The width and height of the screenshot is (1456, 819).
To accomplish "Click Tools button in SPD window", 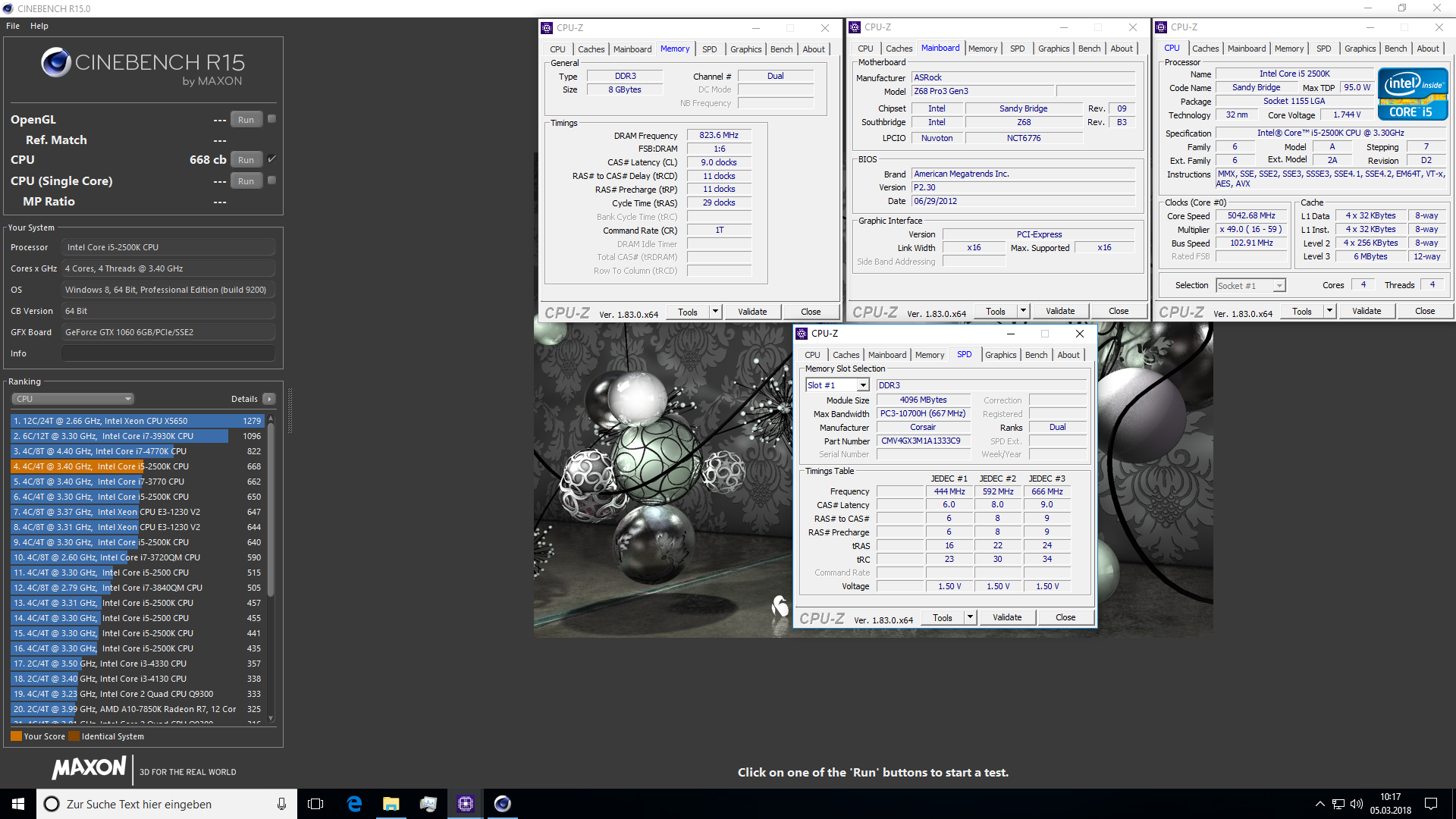I will 942,617.
